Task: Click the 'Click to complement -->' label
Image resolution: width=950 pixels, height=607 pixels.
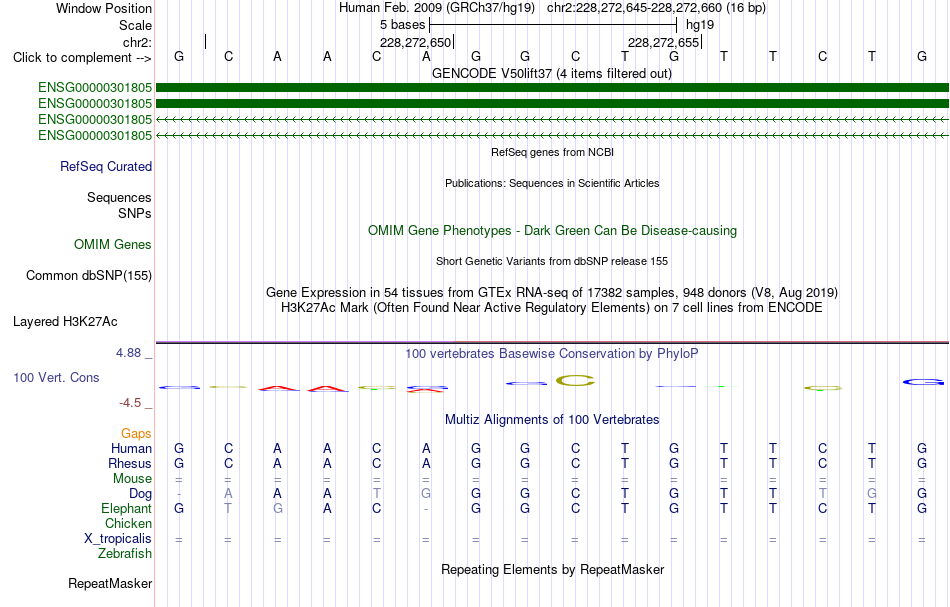Action: [x=82, y=58]
